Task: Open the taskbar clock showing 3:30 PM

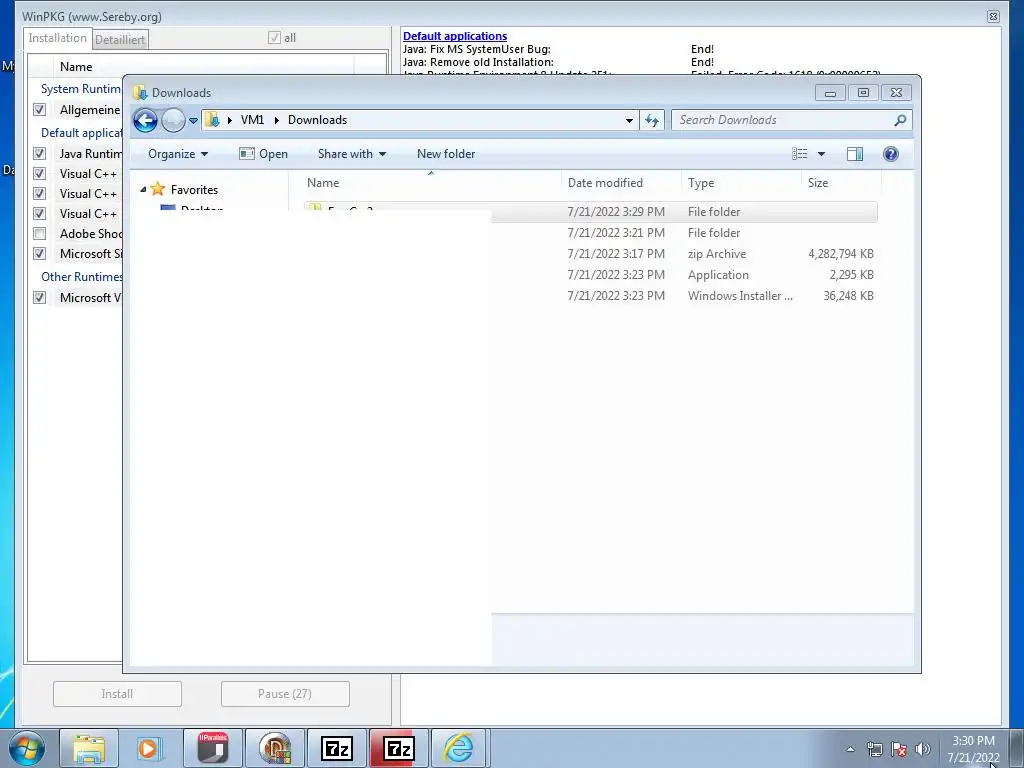Action: (973, 749)
